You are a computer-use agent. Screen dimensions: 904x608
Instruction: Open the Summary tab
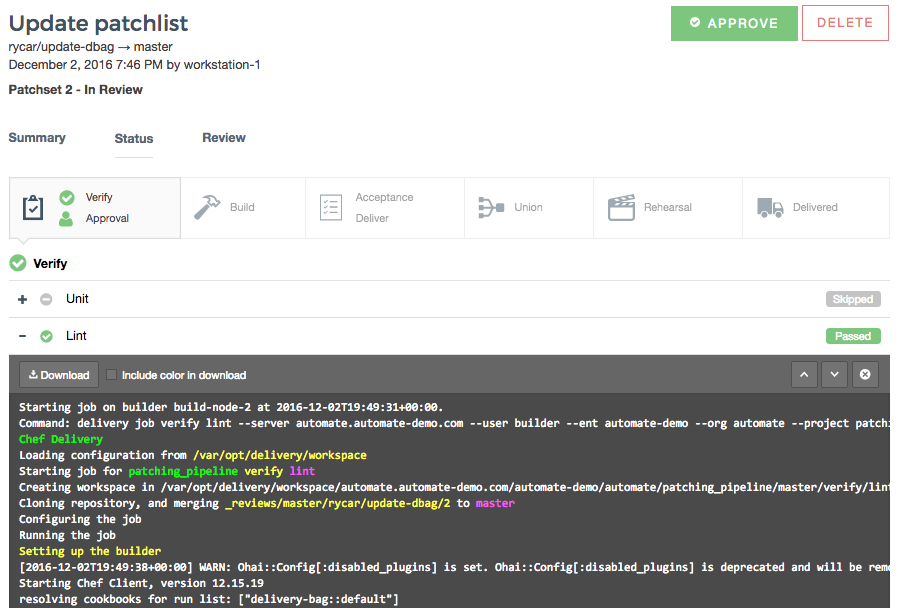pos(37,138)
